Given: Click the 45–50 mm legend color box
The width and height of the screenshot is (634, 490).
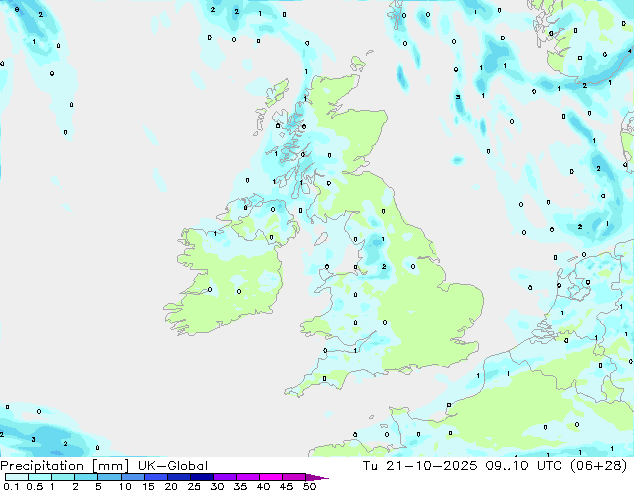Looking at the screenshot, I should 294,477.
